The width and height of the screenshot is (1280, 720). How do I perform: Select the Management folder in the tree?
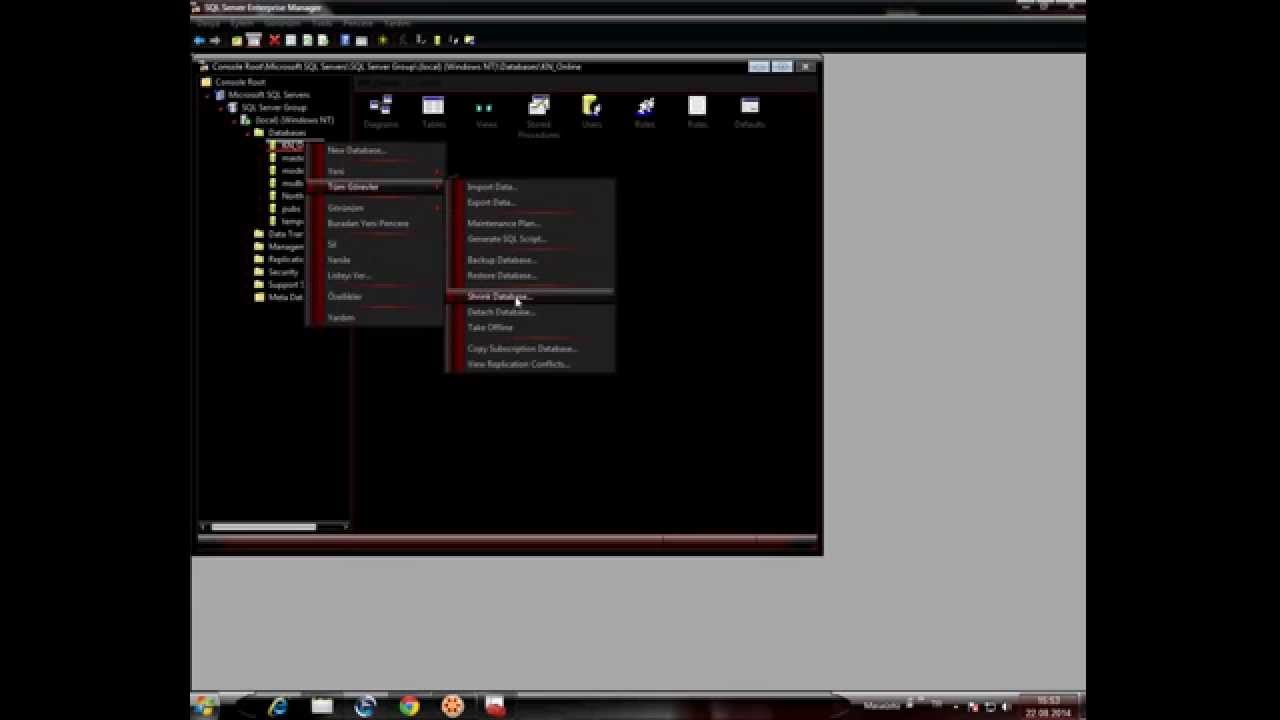point(285,247)
